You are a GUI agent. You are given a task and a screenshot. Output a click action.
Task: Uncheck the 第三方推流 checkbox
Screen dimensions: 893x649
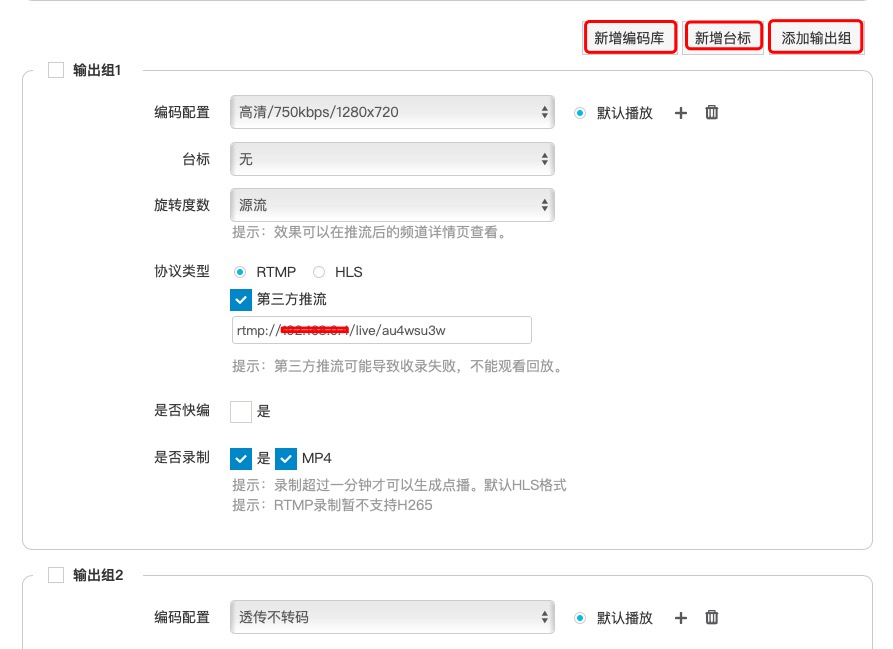(241, 299)
